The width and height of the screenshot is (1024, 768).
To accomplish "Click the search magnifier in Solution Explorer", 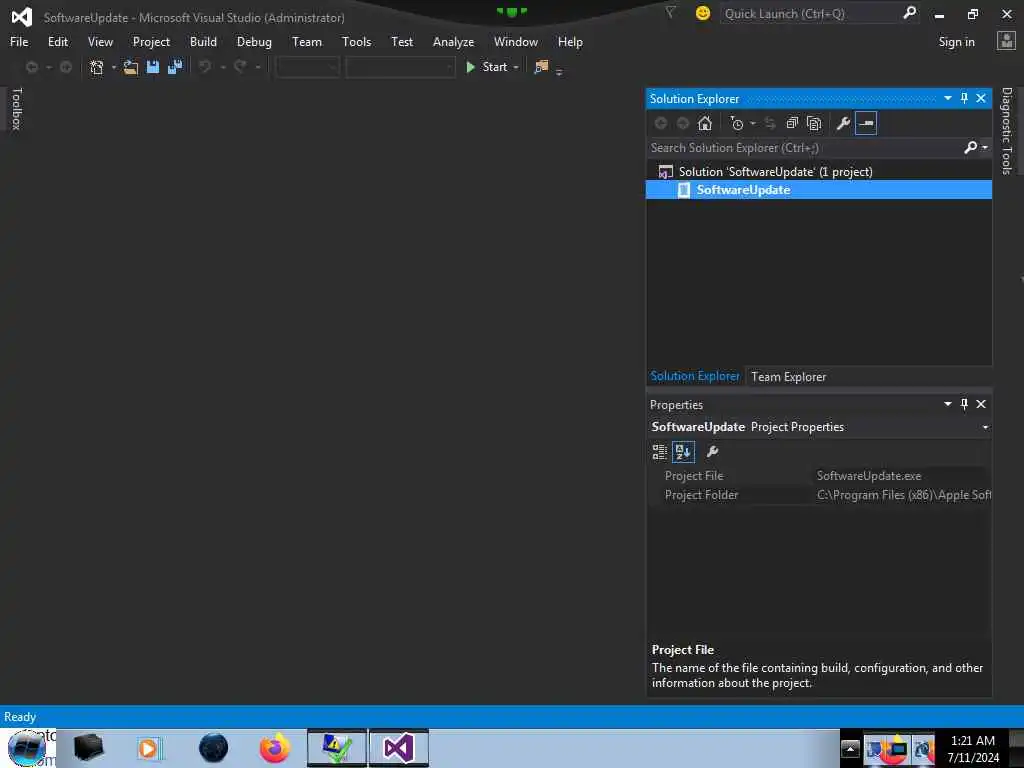I will [x=970, y=148].
